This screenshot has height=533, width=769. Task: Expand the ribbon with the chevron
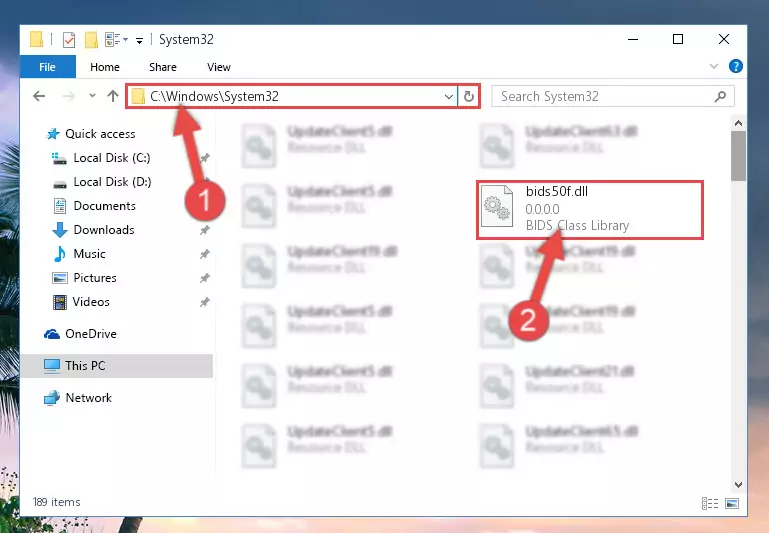point(714,66)
